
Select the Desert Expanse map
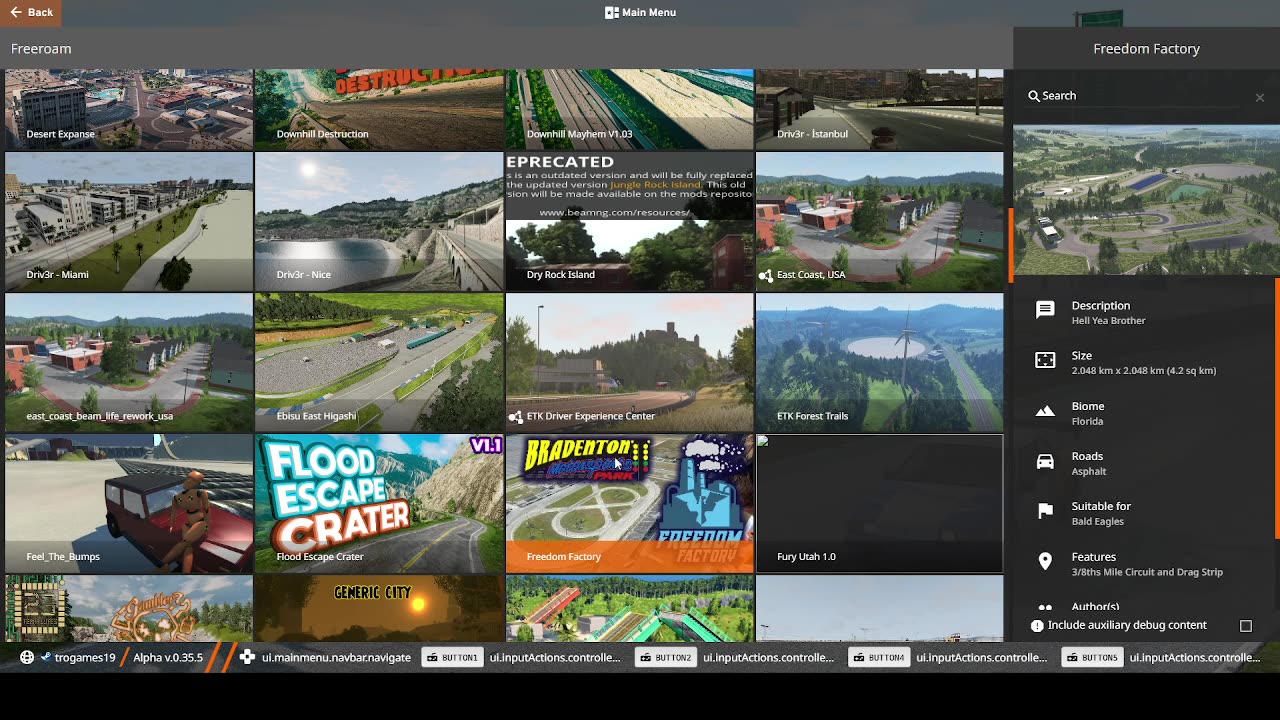129,109
